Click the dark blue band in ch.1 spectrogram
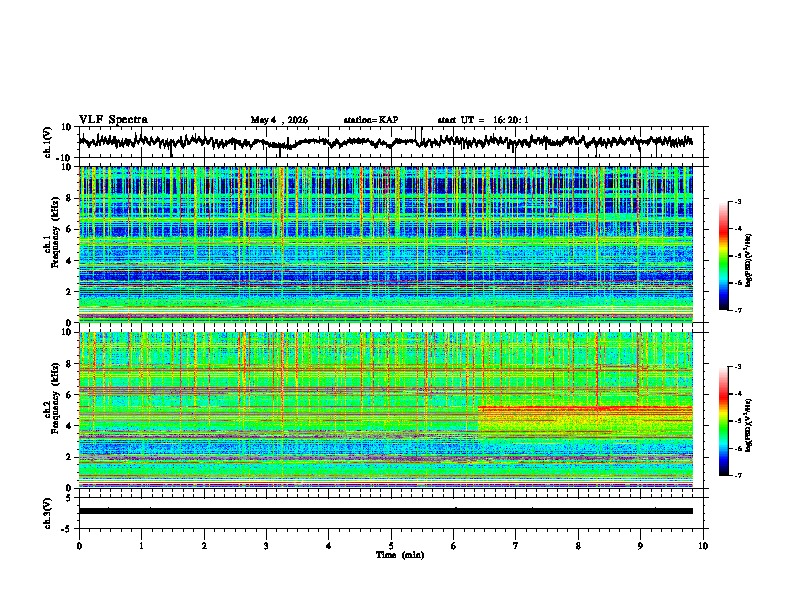Viewport: 792px width, 612px height. 385,276
